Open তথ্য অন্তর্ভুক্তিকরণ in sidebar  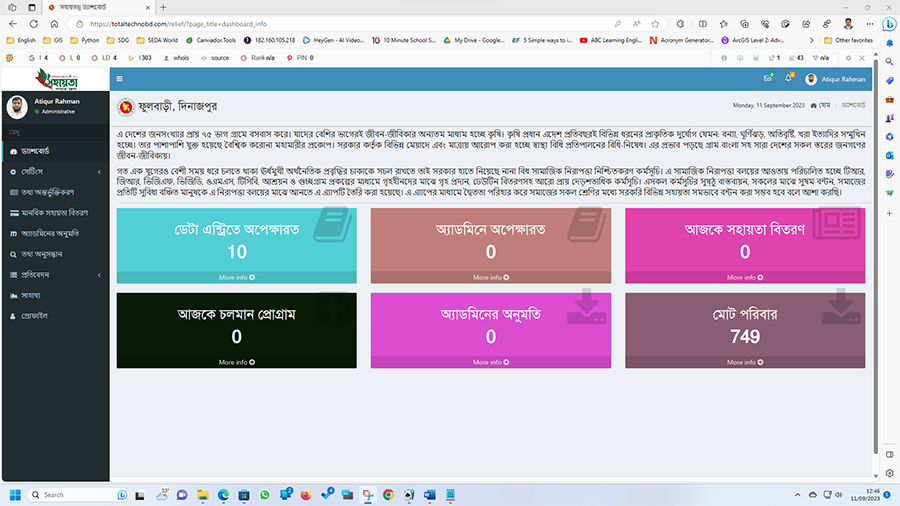coord(55,192)
